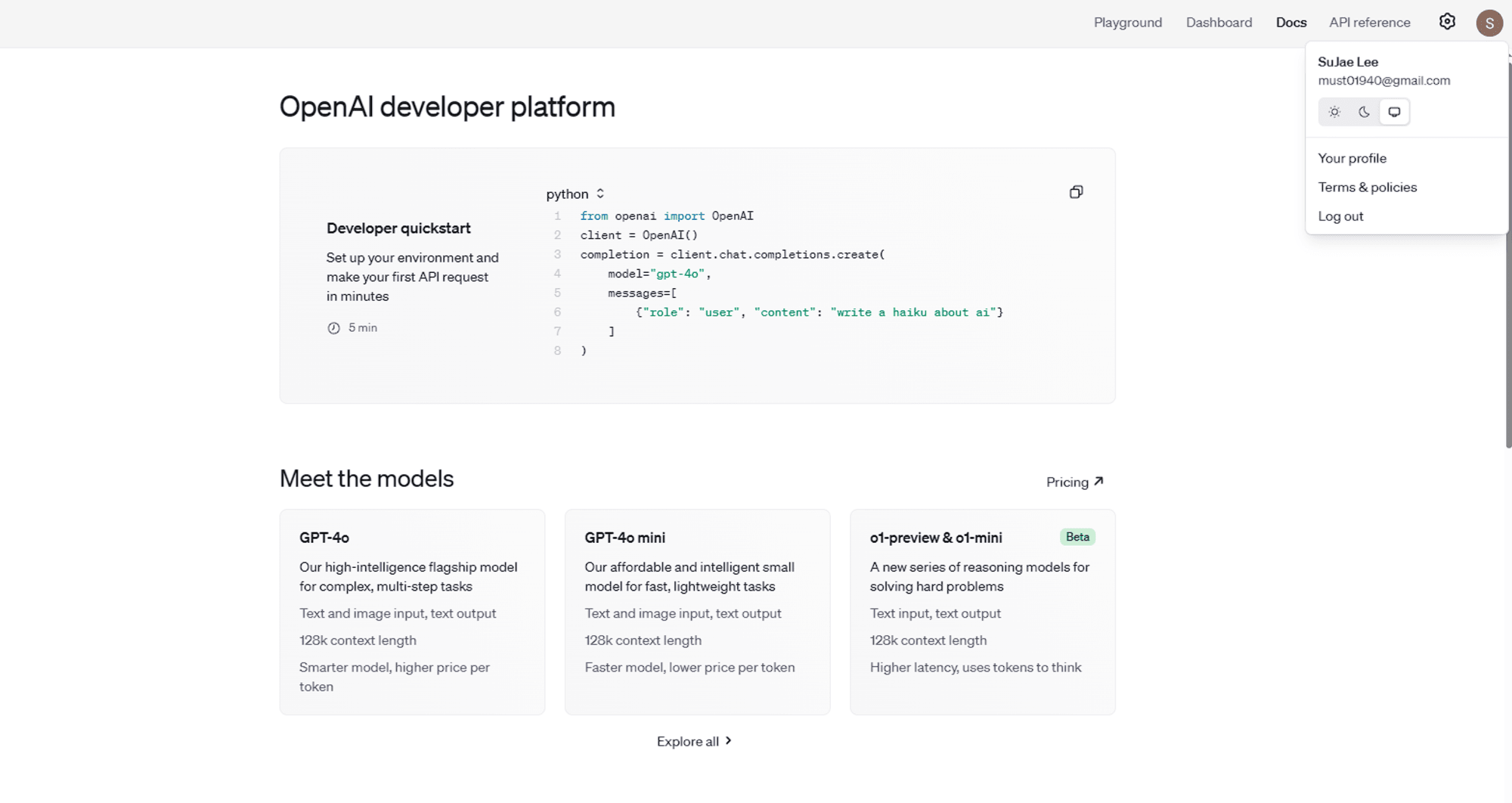This screenshot has width=1512, height=803.
Task: Switch to light theme sun icon
Action: point(1334,112)
